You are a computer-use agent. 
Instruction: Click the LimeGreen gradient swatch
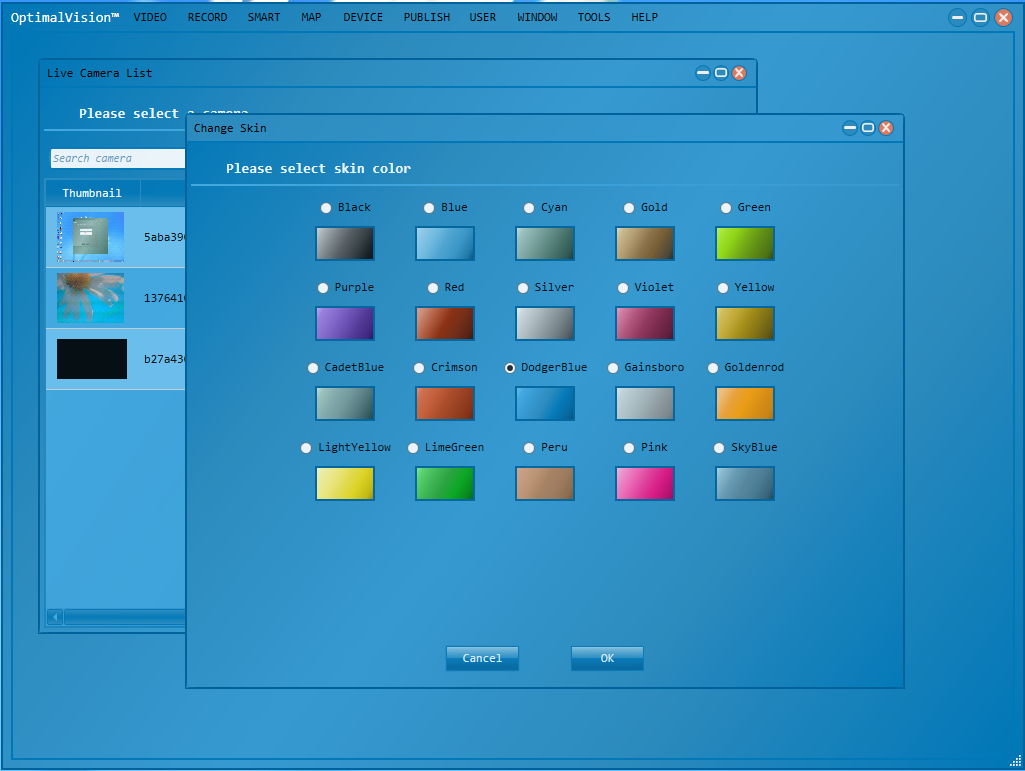click(444, 483)
